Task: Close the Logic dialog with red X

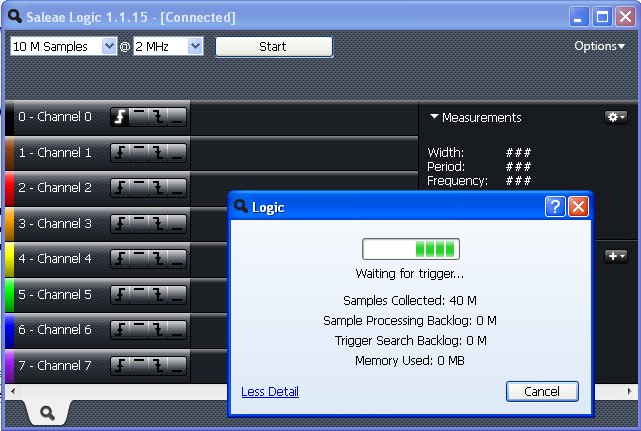Action: [578, 207]
